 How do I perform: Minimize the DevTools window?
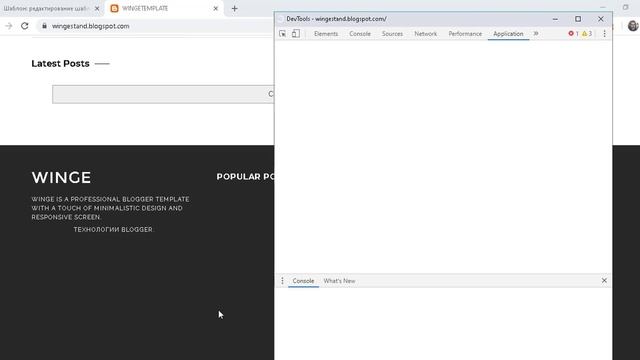555,19
